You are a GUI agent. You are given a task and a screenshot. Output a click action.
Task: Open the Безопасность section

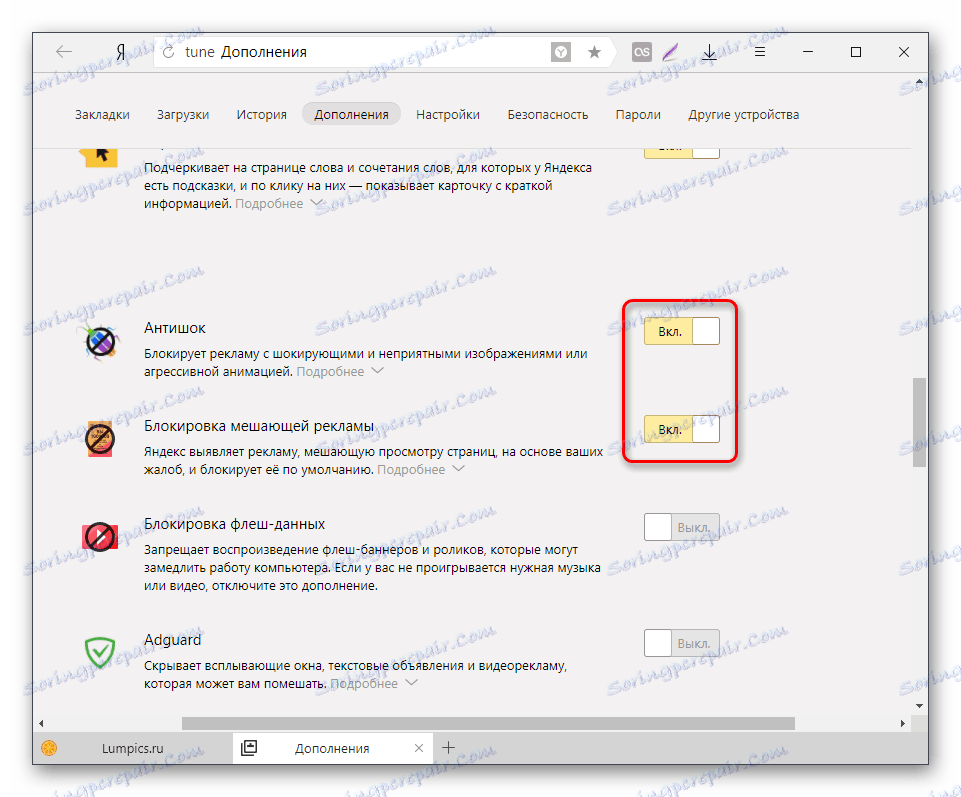548,115
